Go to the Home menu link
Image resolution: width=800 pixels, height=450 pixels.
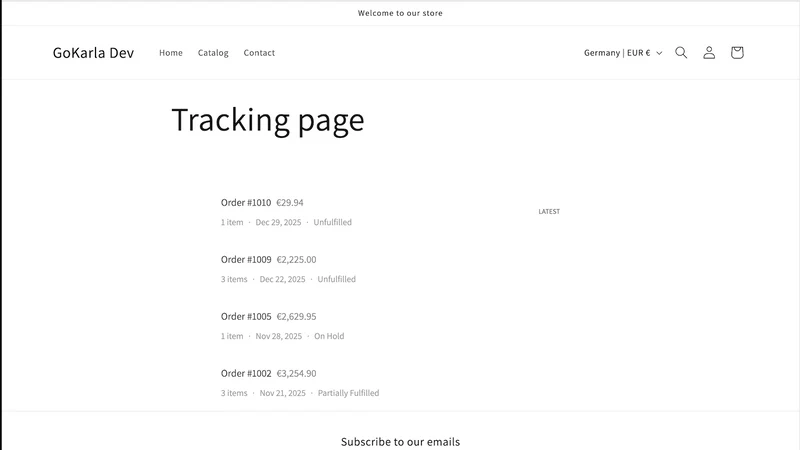click(x=171, y=53)
